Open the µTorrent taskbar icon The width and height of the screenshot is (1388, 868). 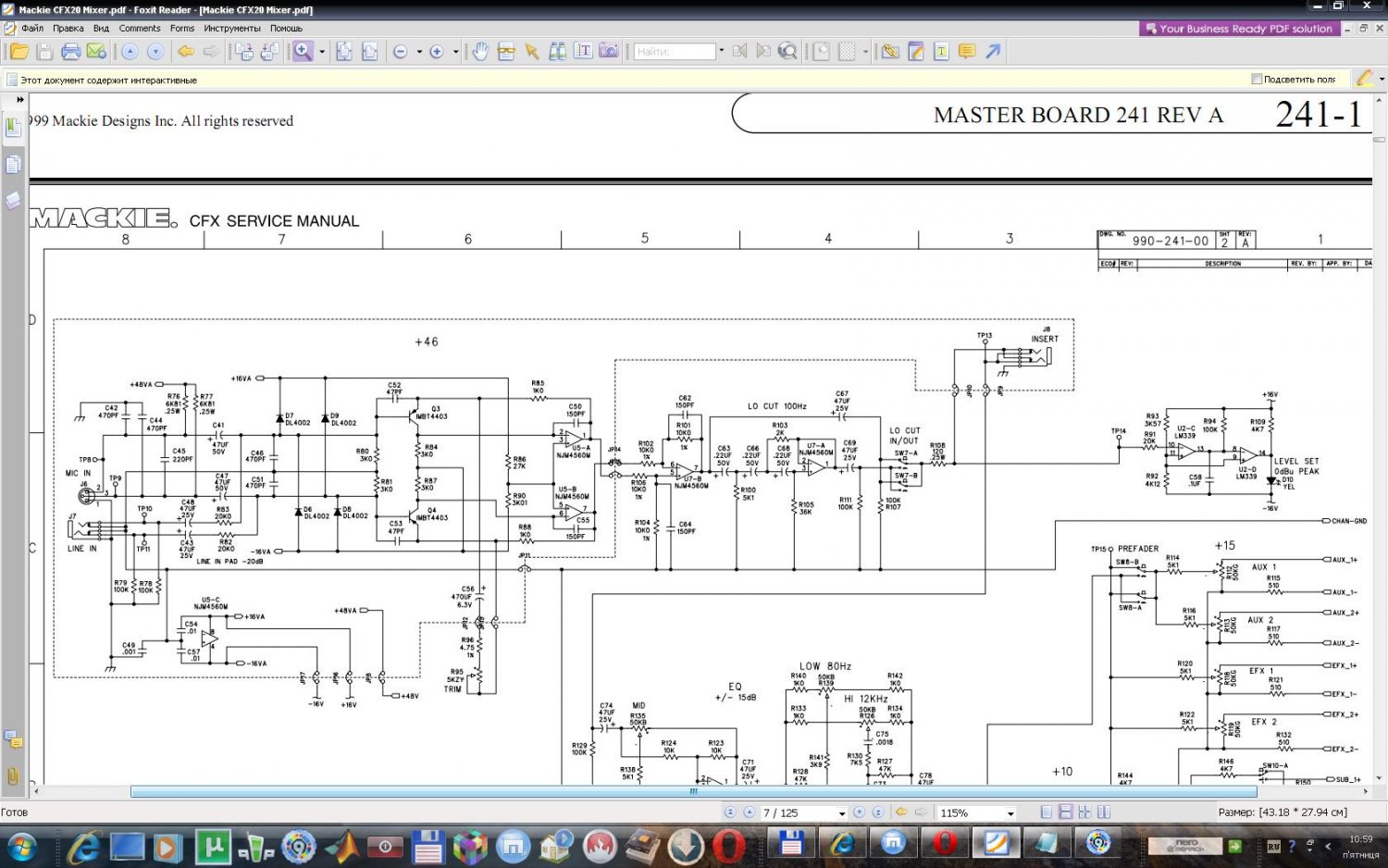coord(213,847)
